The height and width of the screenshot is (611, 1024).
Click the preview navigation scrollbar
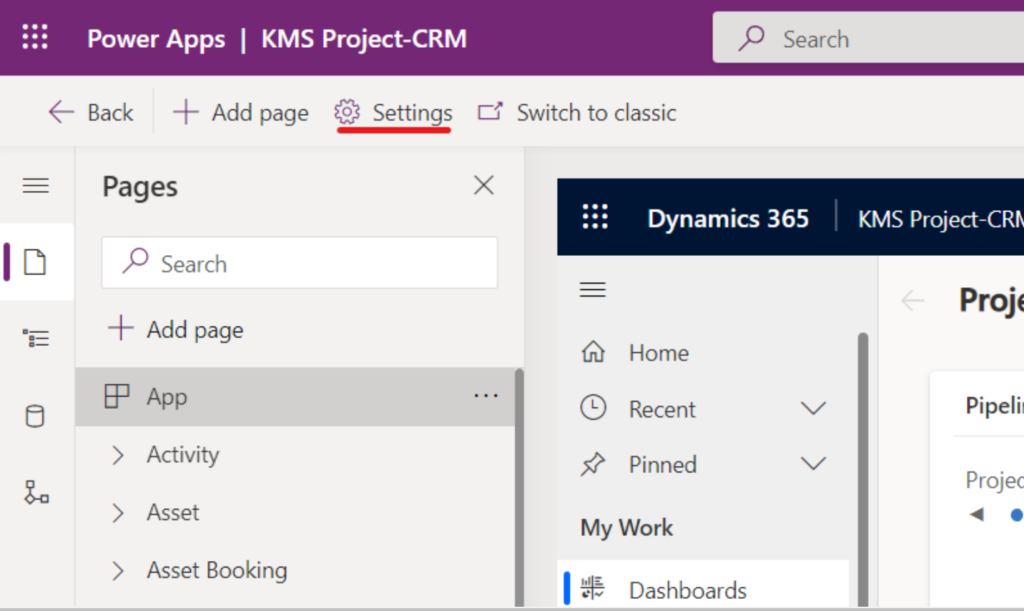[863, 470]
